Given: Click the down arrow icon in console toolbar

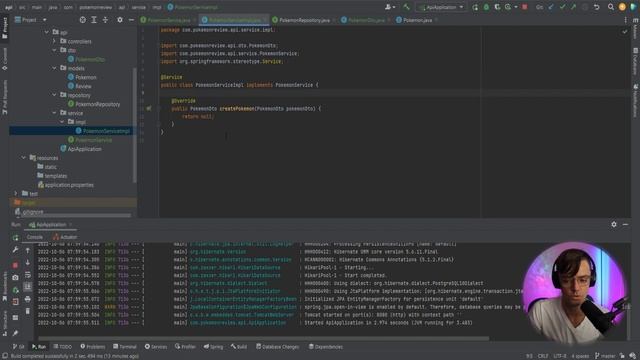Looking at the screenshot, I should pos(27,262).
